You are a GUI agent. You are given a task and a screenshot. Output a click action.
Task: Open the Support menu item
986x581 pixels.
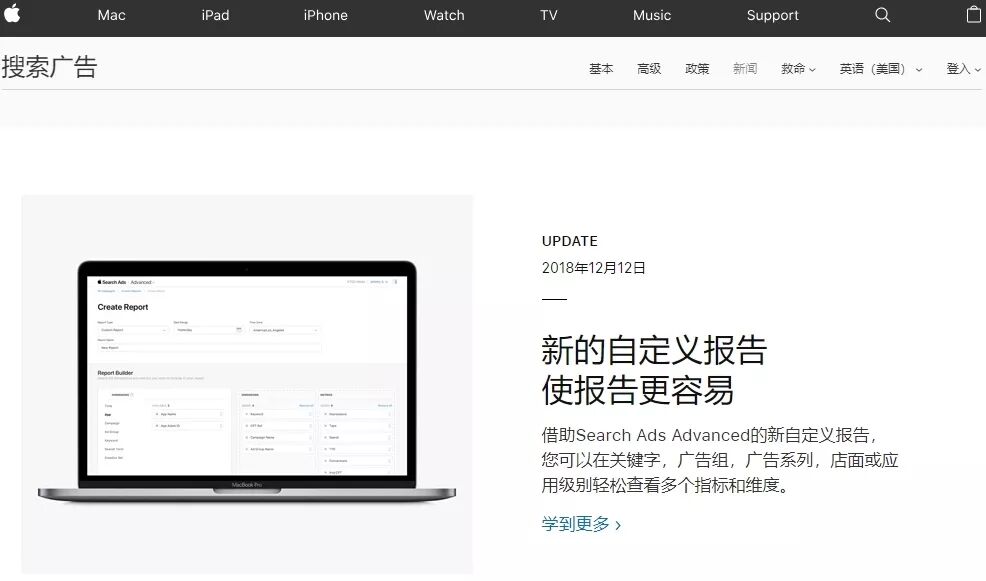pos(772,15)
